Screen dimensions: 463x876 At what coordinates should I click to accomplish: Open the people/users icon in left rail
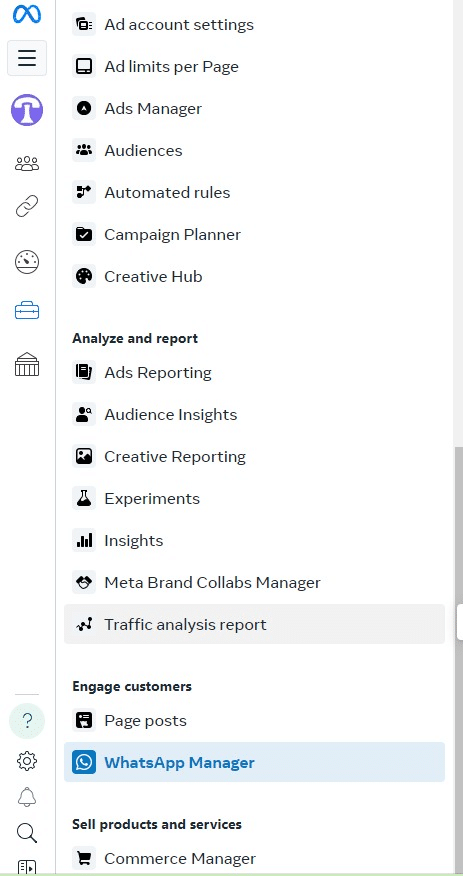(x=27, y=163)
